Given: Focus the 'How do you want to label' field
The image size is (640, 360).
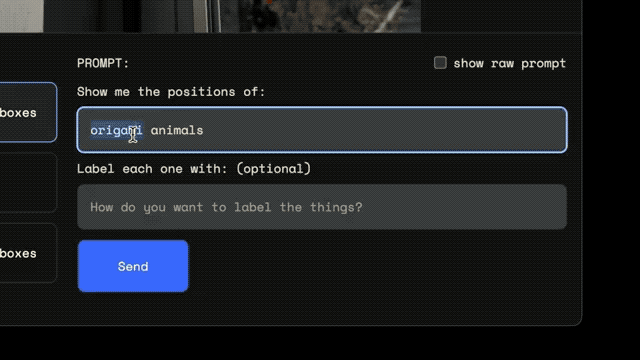Looking at the screenshot, I should pos(322,207).
